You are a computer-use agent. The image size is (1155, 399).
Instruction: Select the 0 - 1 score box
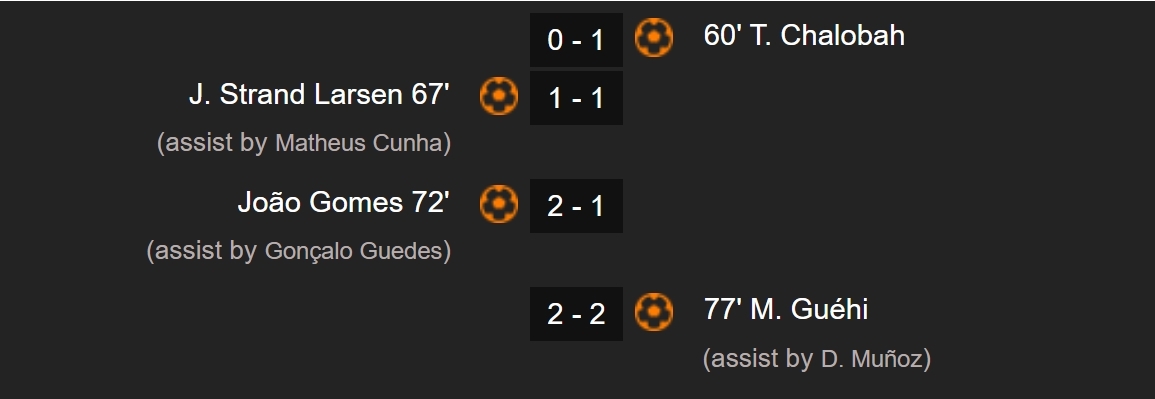point(576,40)
